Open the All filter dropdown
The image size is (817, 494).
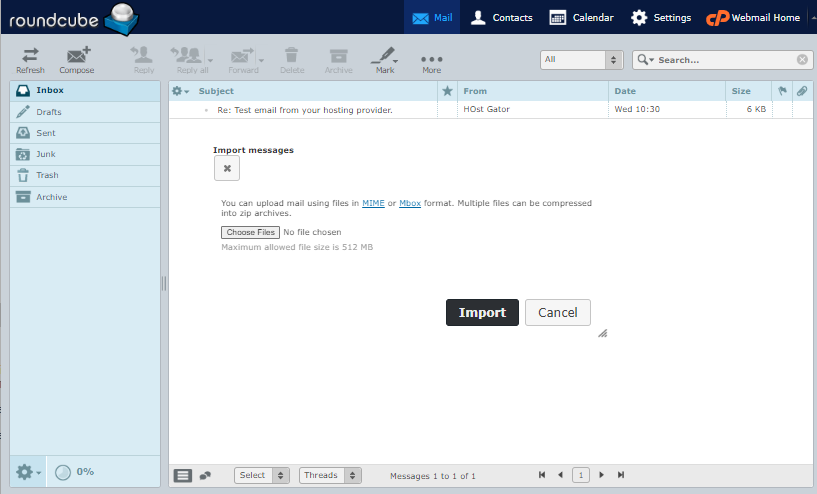pyautogui.click(x=581, y=60)
